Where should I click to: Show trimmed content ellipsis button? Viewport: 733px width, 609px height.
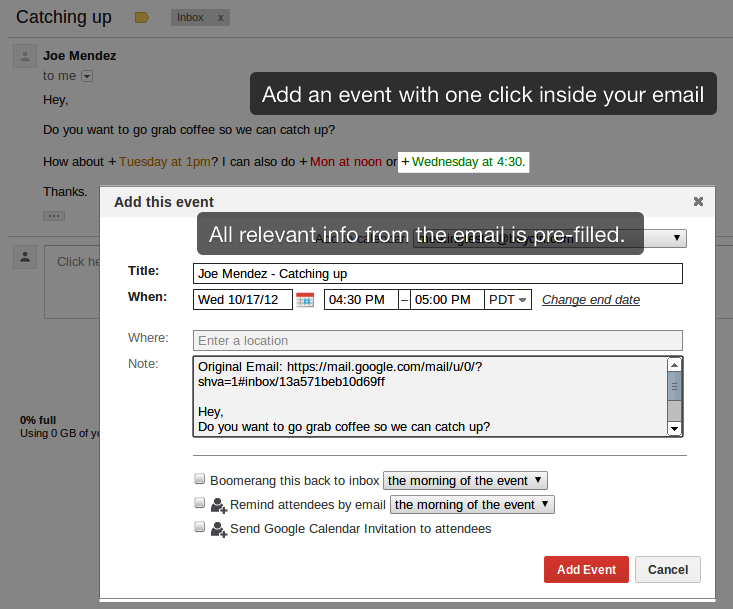[54, 216]
